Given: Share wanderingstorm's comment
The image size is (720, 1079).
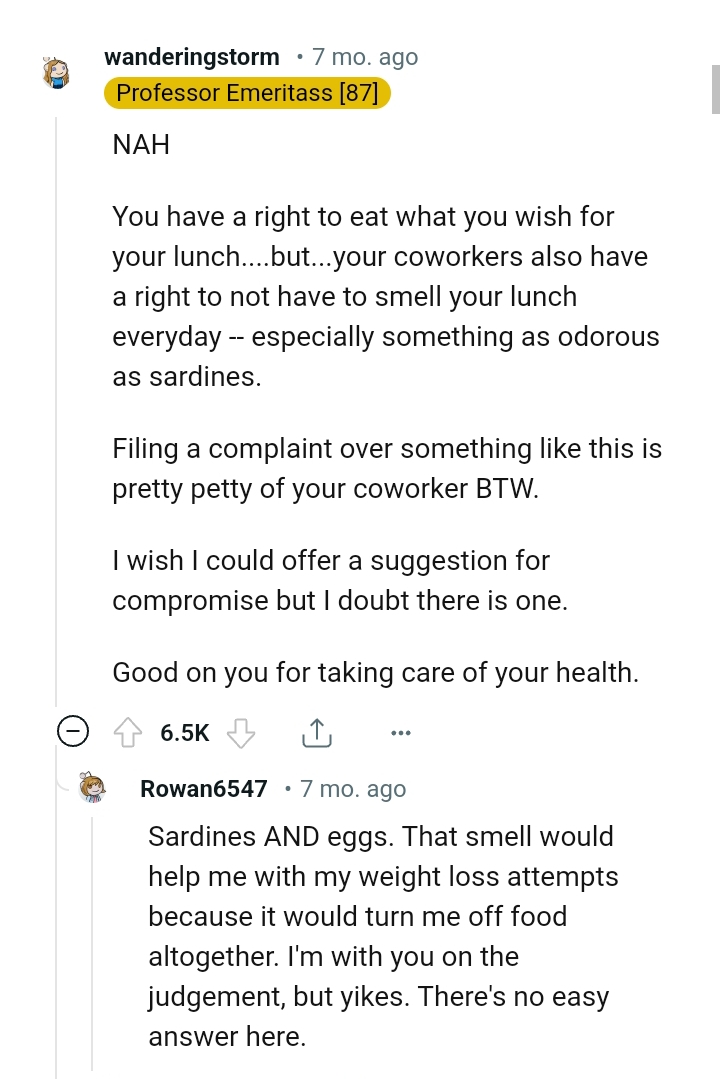Looking at the screenshot, I should pyautogui.click(x=317, y=732).
